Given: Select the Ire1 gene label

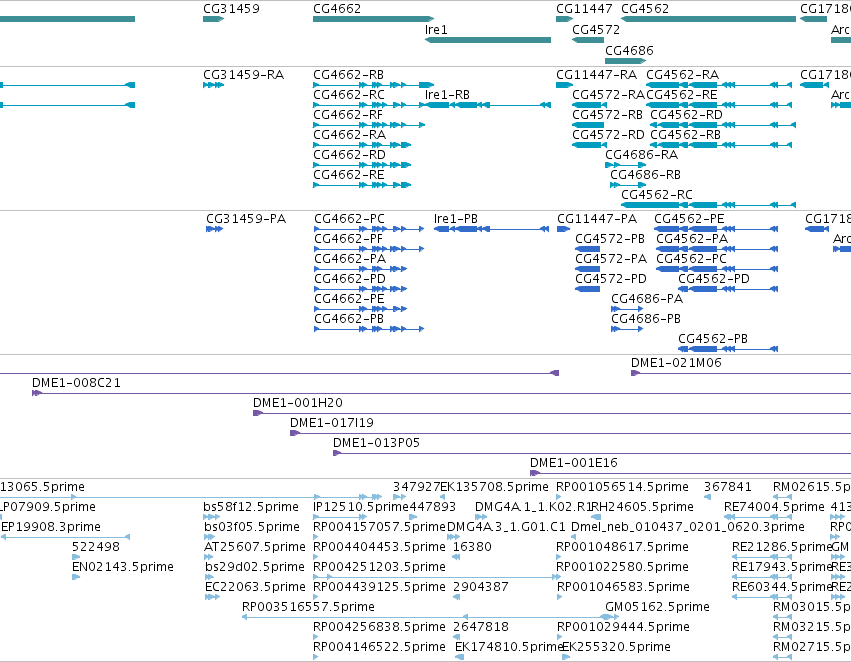Looking at the screenshot, I should pyautogui.click(x=436, y=30).
